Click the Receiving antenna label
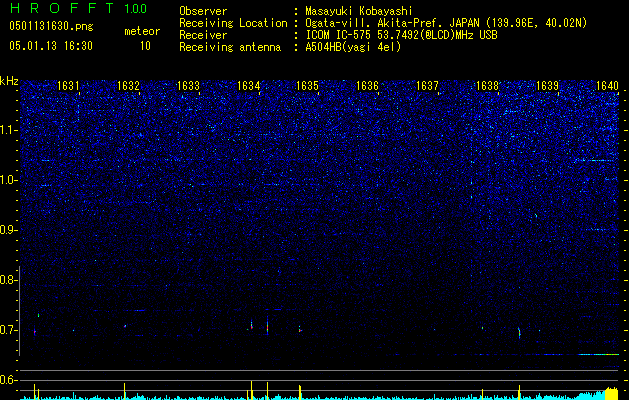The height and width of the screenshot is (400, 629). coord(230,47)
